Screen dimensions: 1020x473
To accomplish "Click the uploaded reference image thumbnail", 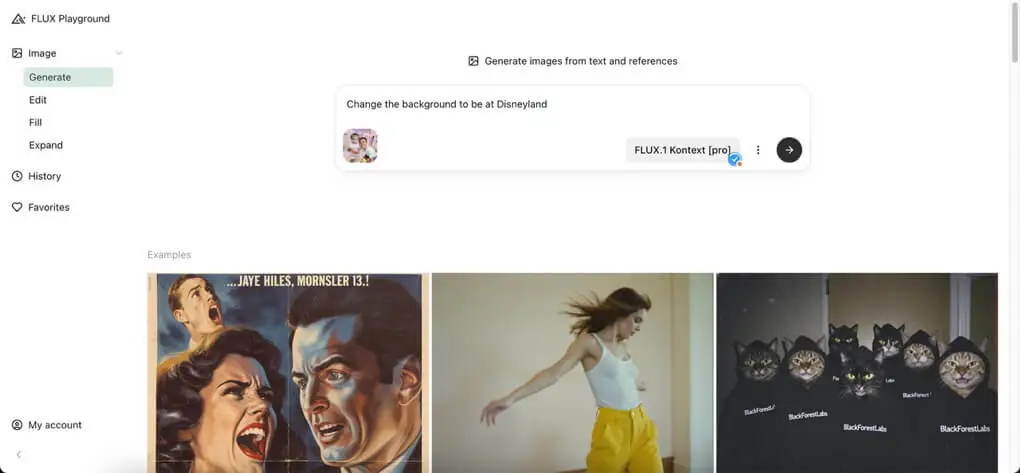I will click(x=360, y=146).
